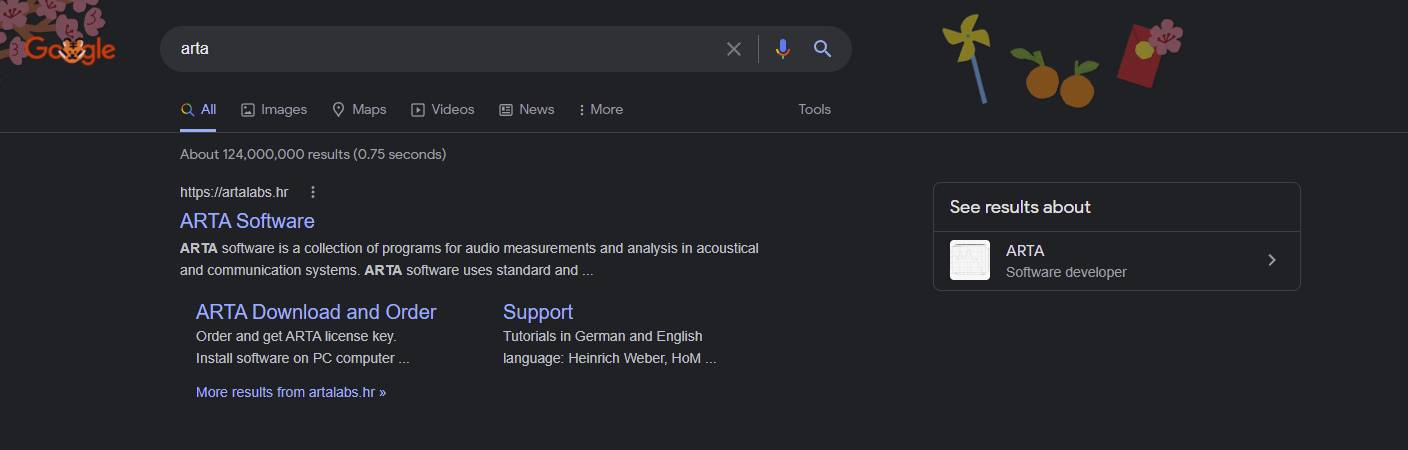1408x450 pixels.
Task: Start voice search with microphone icon
Action: [x=782, y=49]
